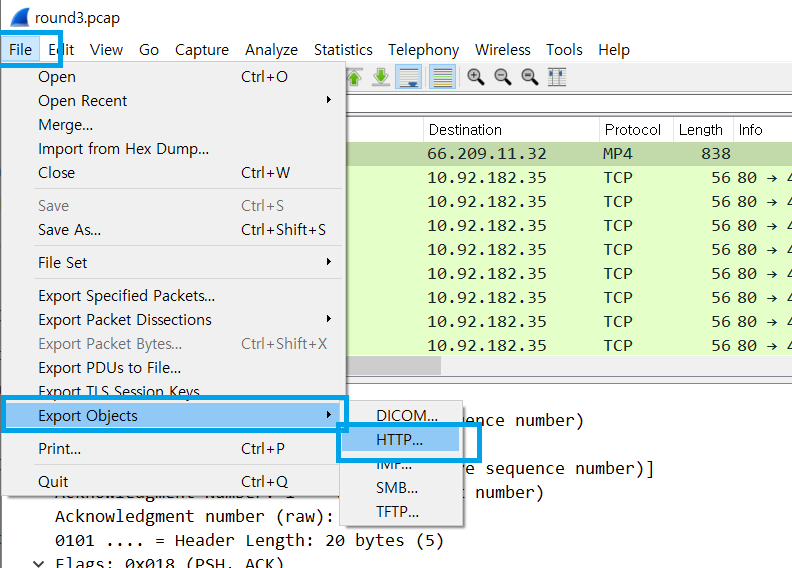This screenshot has height=568, width=792.
Task: Select Export PDUs to File...
Action: pos(174,368)
